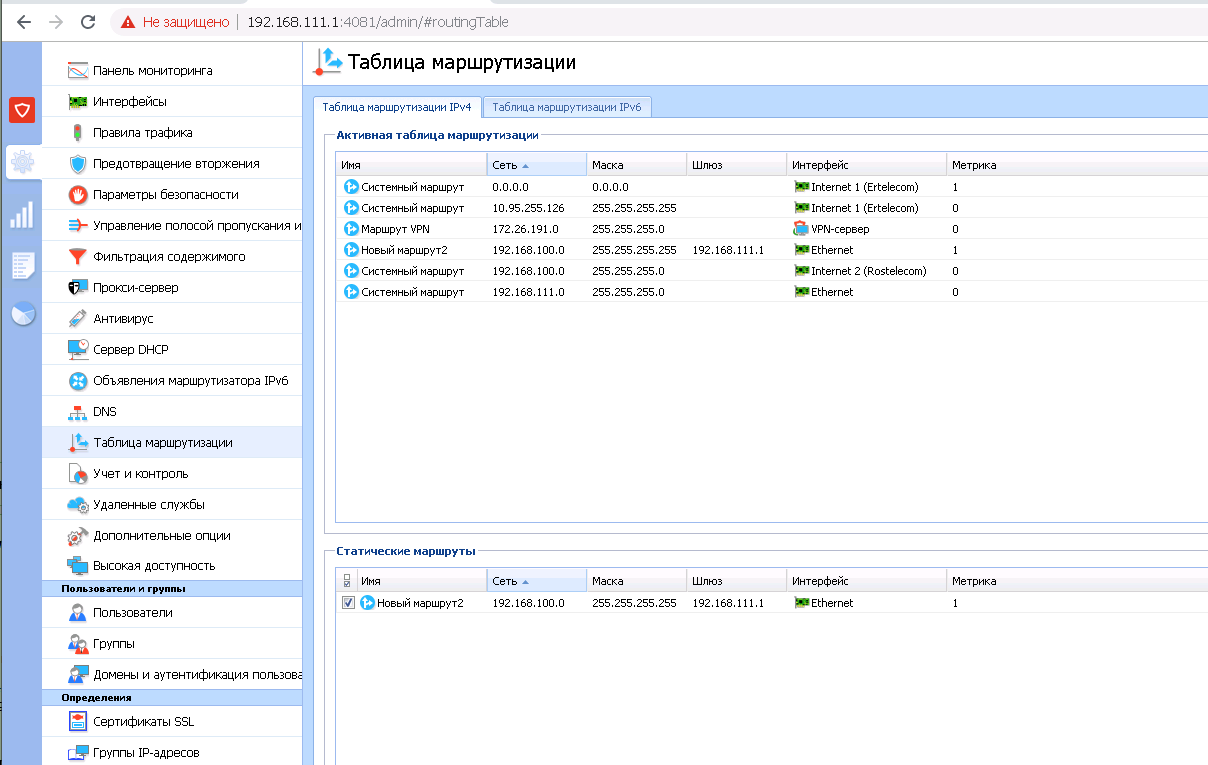Open Пользователи in the sidebar
Viewport: 1208px width, 765px height.
172,613
